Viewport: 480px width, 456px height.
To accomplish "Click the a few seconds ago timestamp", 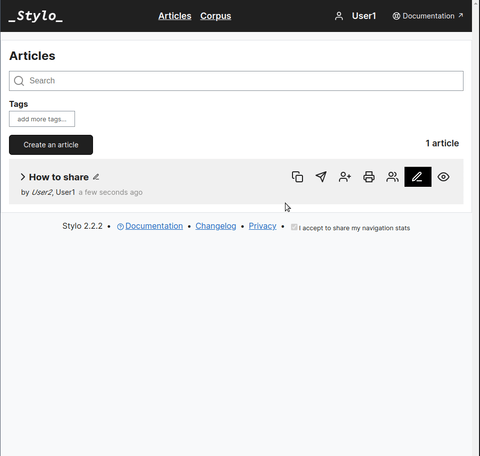I will 110,192.
